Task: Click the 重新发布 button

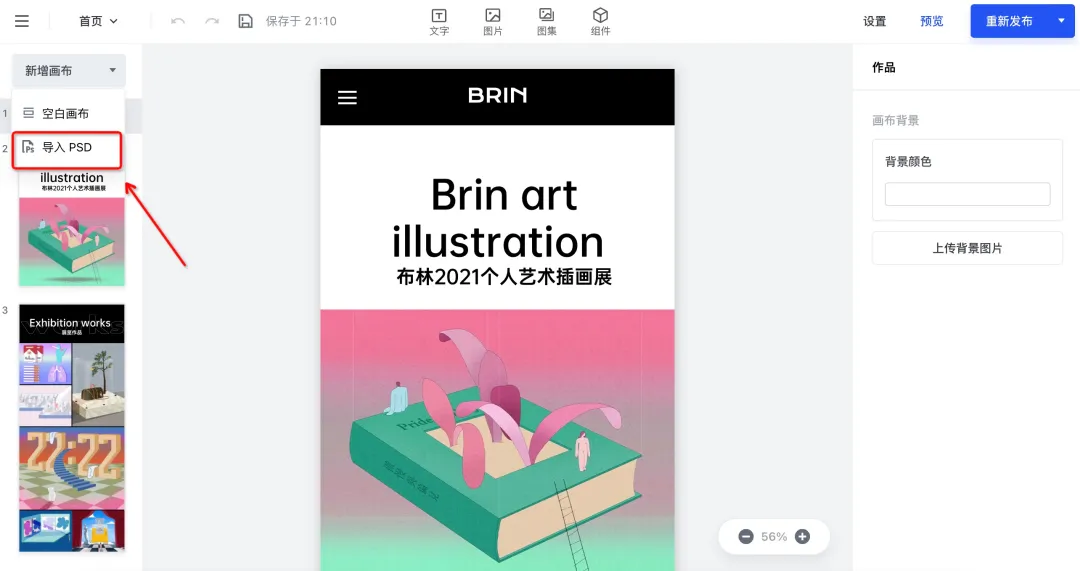Action: [x=1009, y=21]
